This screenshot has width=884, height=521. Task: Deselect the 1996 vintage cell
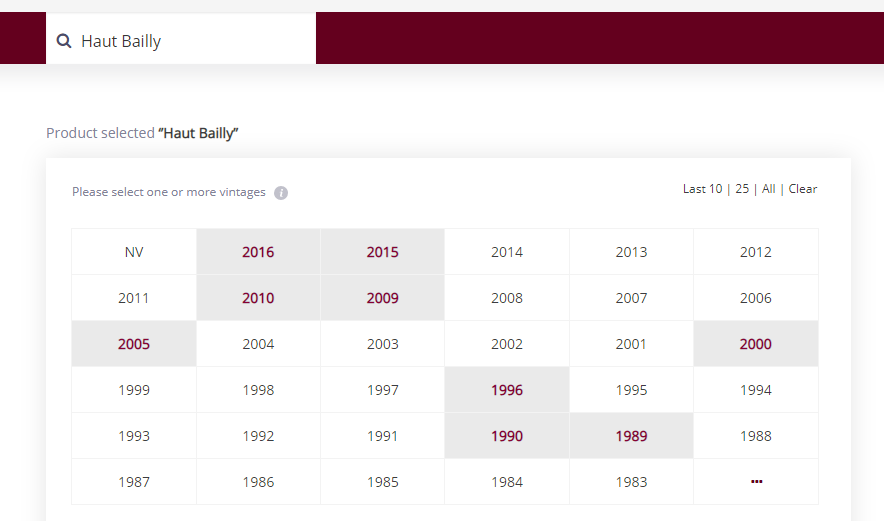coord(507,390)
